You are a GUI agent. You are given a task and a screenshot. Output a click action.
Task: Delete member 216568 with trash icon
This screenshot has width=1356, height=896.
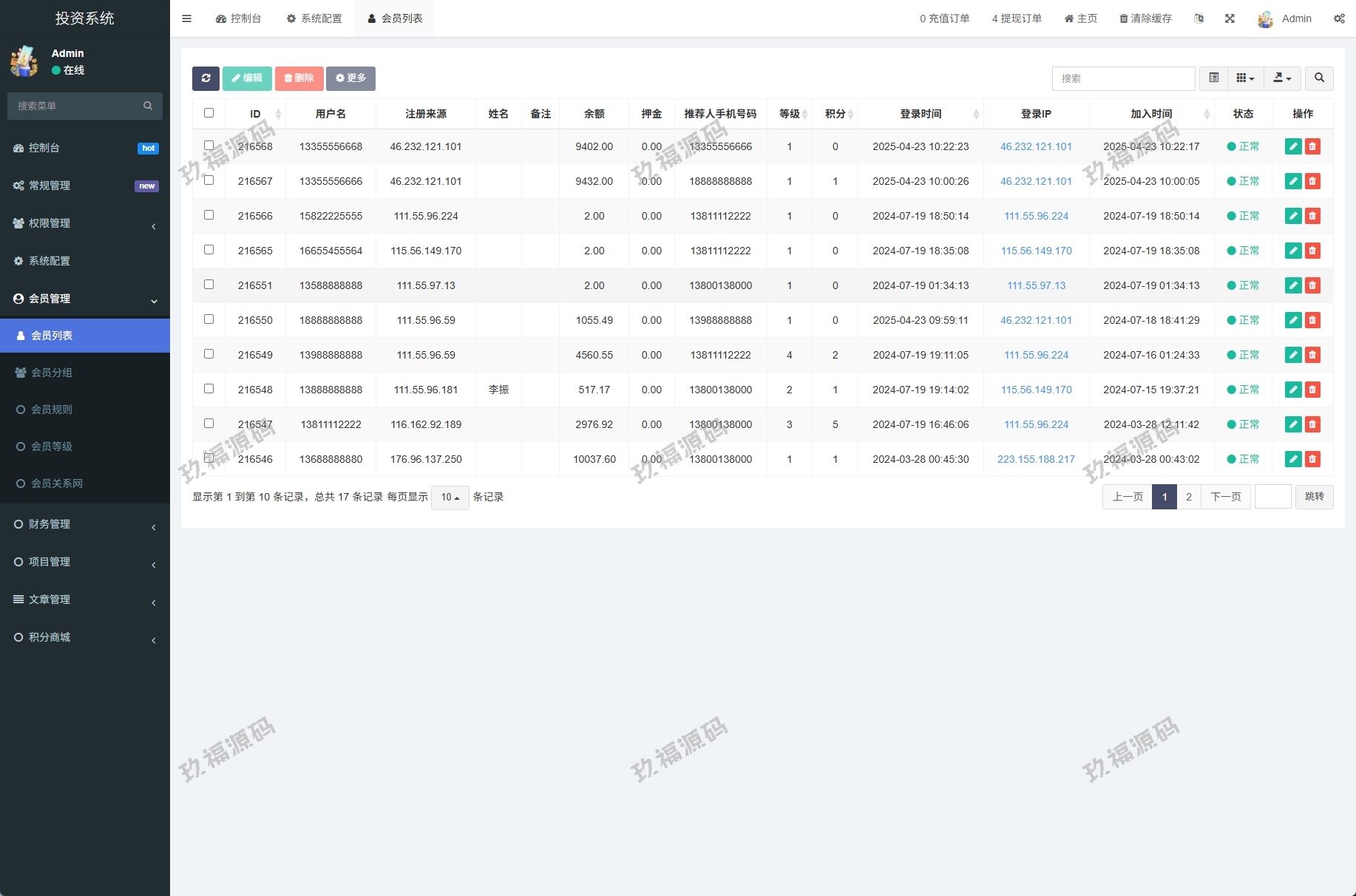(1312, 146)
